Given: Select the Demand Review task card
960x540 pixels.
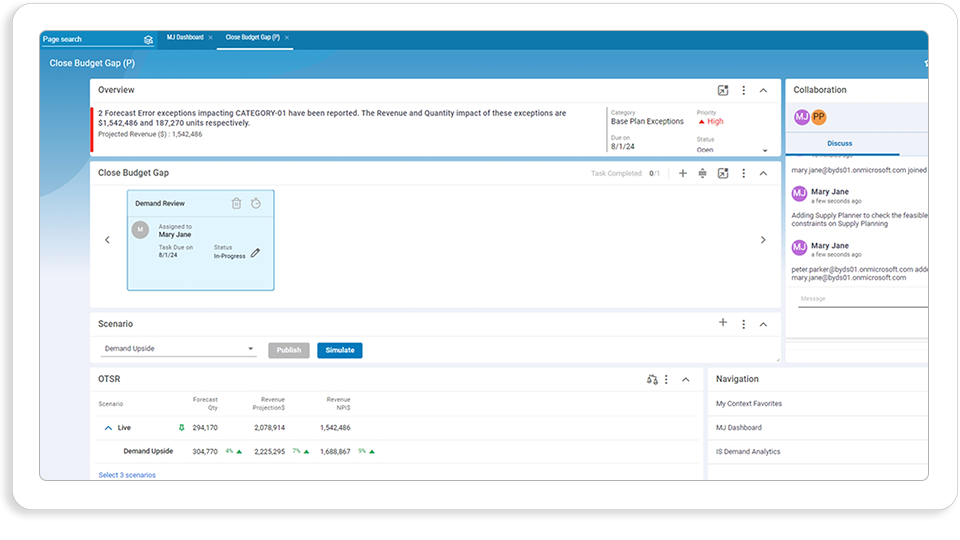Looking at the screenshot, I should coord(200,240).
